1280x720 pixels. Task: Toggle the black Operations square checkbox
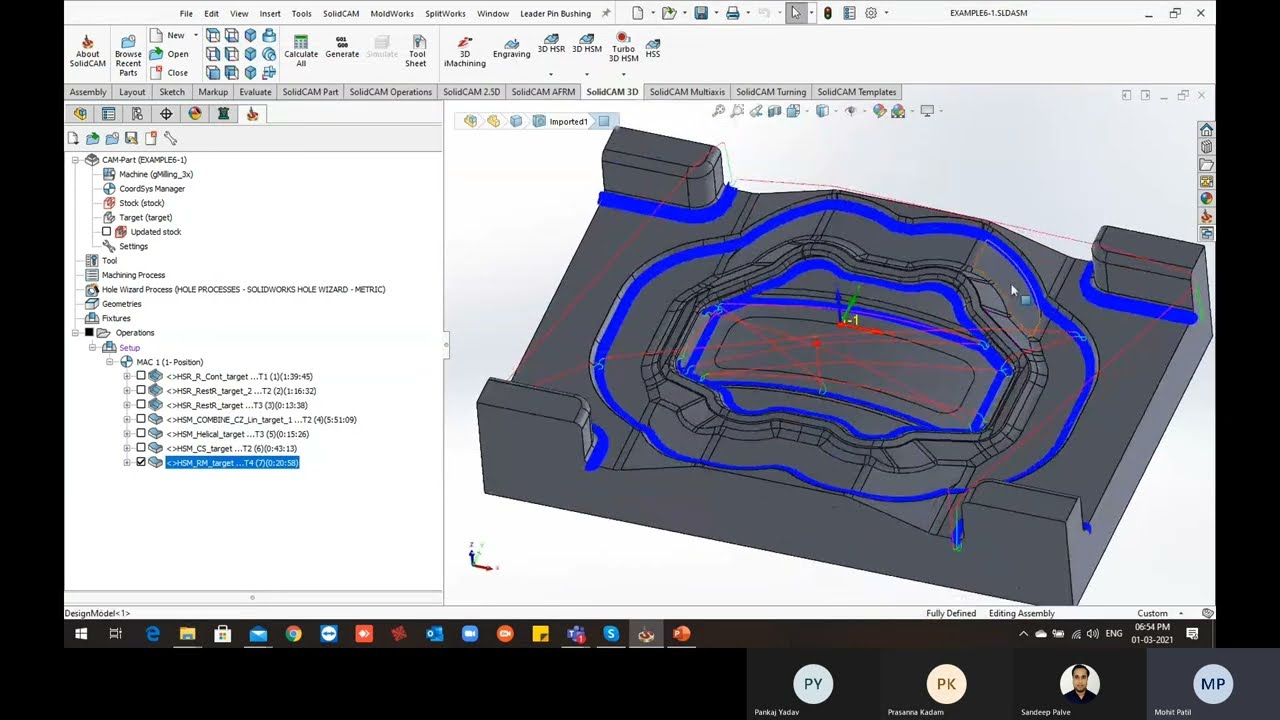[x=89, y=333]
